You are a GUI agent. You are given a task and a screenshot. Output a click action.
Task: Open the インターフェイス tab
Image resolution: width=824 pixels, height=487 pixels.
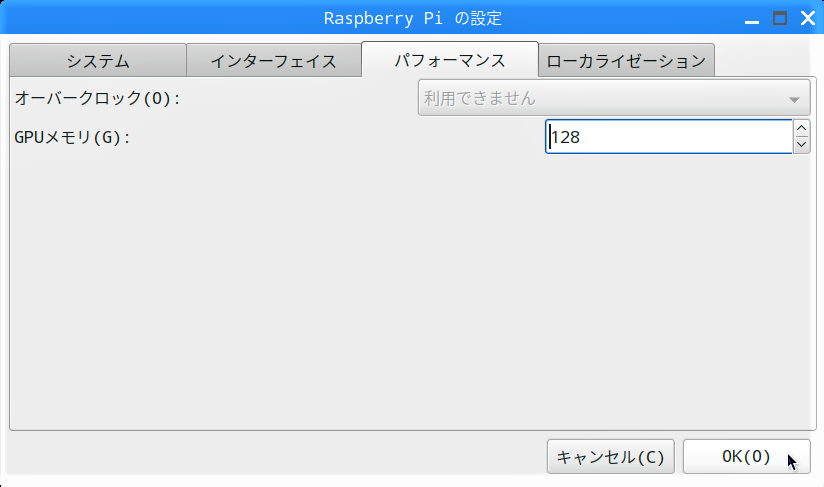coord(273,61)
